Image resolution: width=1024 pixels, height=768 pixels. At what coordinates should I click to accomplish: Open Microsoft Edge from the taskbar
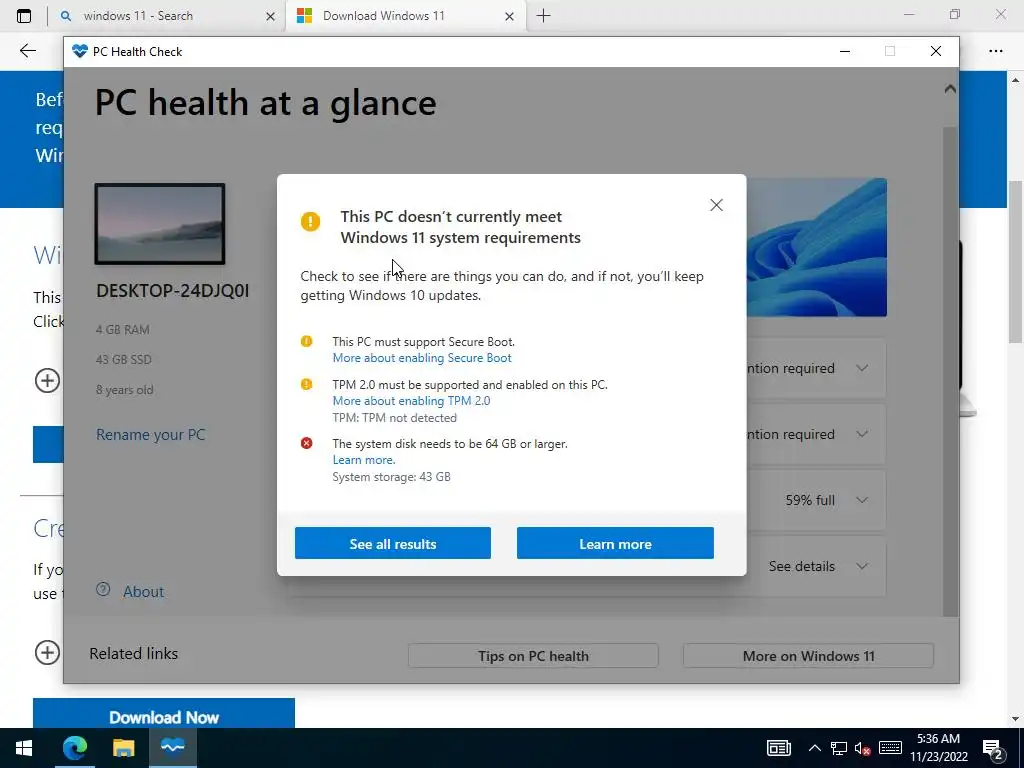click(74, 748)
